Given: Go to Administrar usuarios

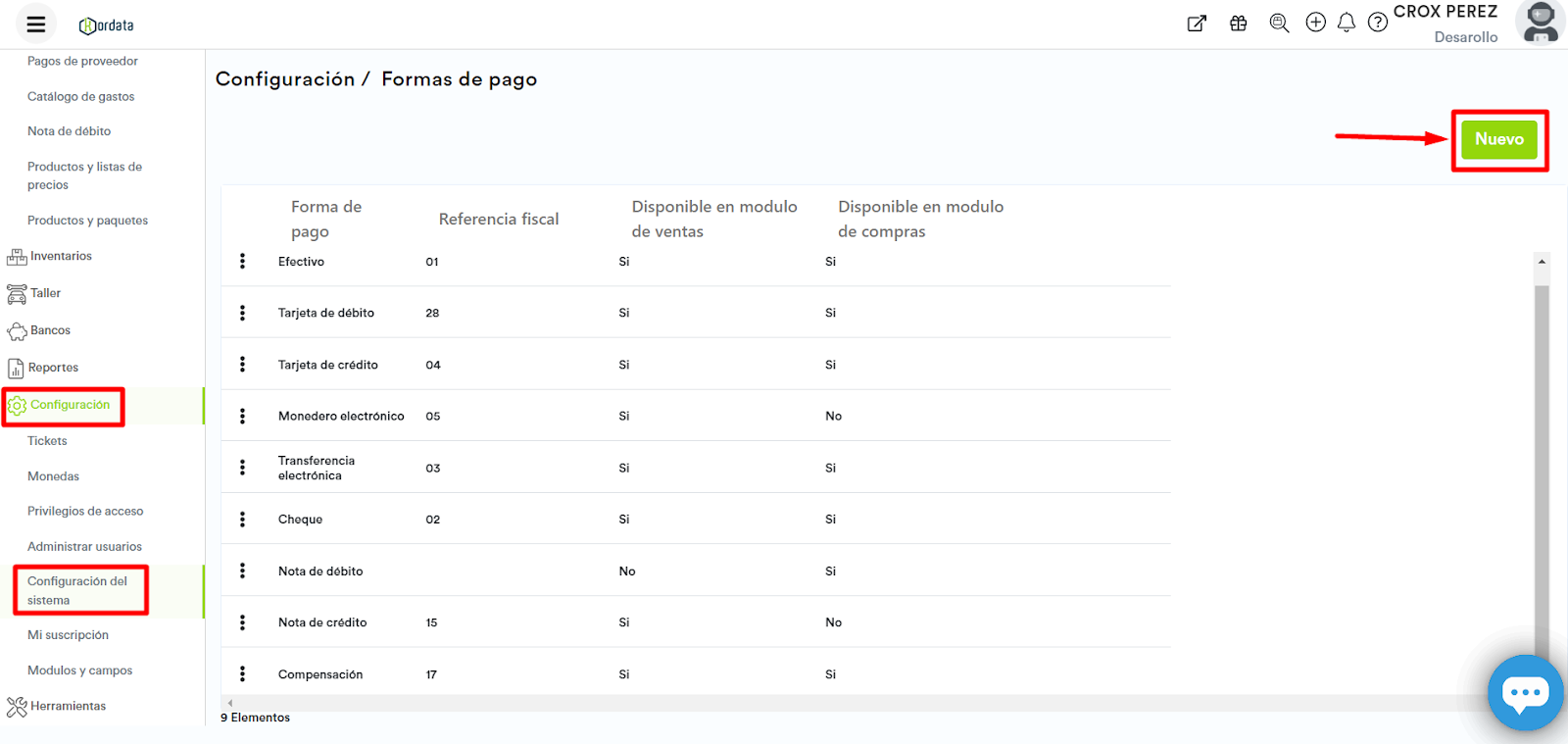Looking at the screenshot, I should [x=84, y=547].
